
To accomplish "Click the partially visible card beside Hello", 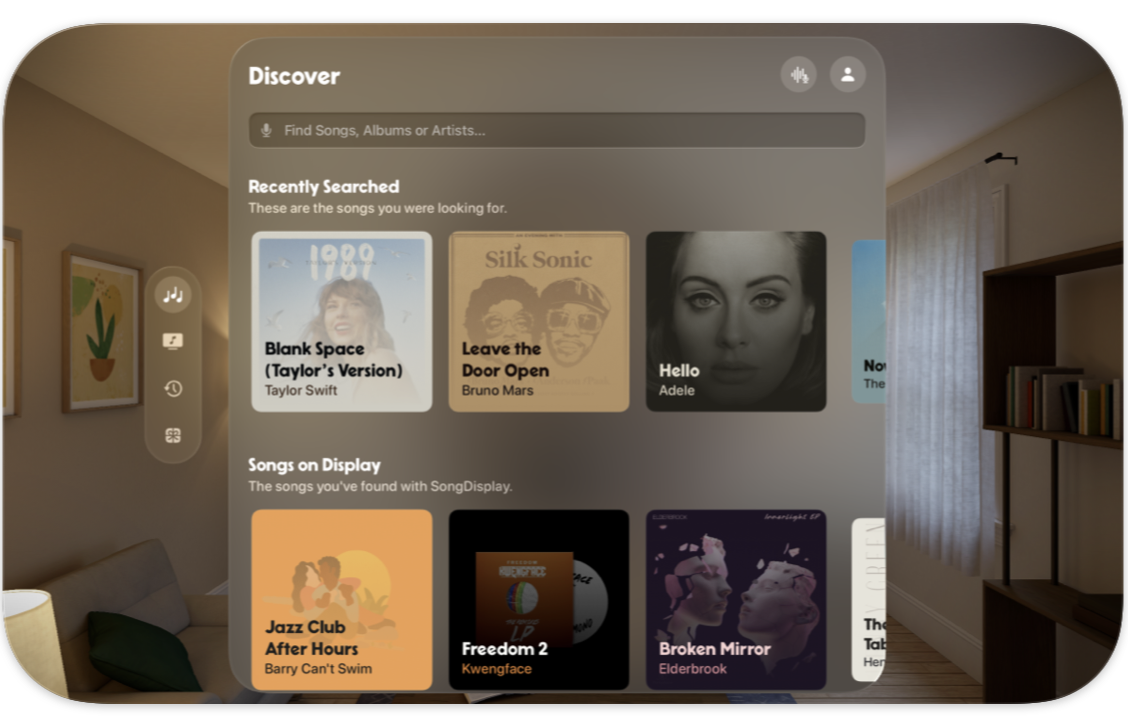I will 869,320.
